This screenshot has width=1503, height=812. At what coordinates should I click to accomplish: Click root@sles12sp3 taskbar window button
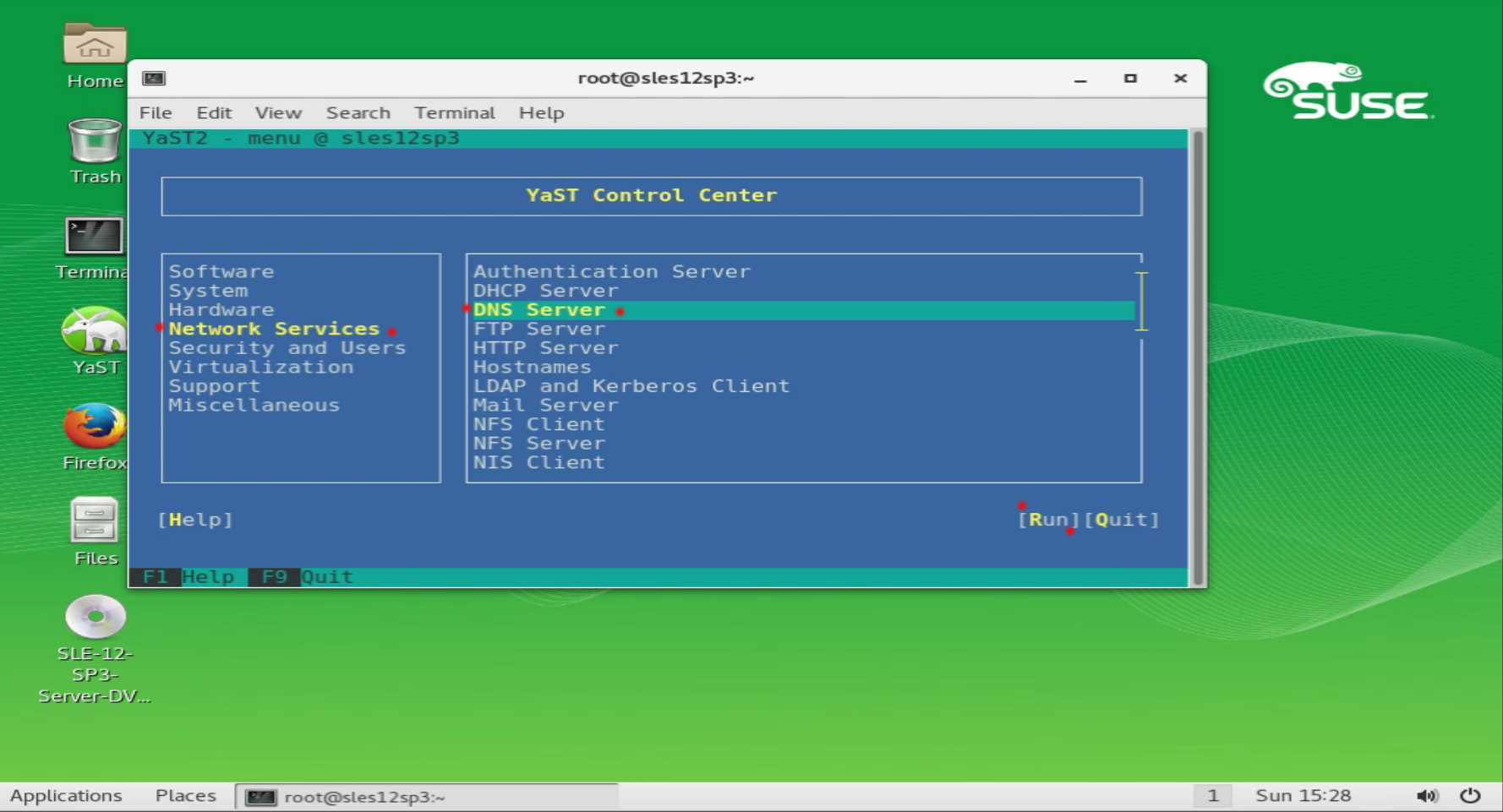coord(427,797)
